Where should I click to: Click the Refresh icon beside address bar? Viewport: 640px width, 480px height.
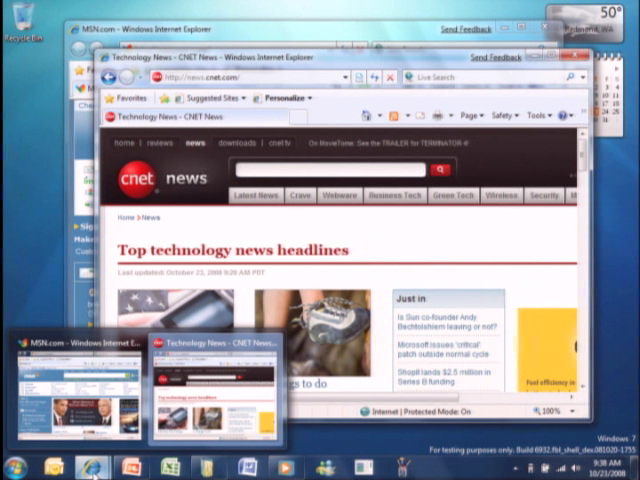click(x=374, y=77)
